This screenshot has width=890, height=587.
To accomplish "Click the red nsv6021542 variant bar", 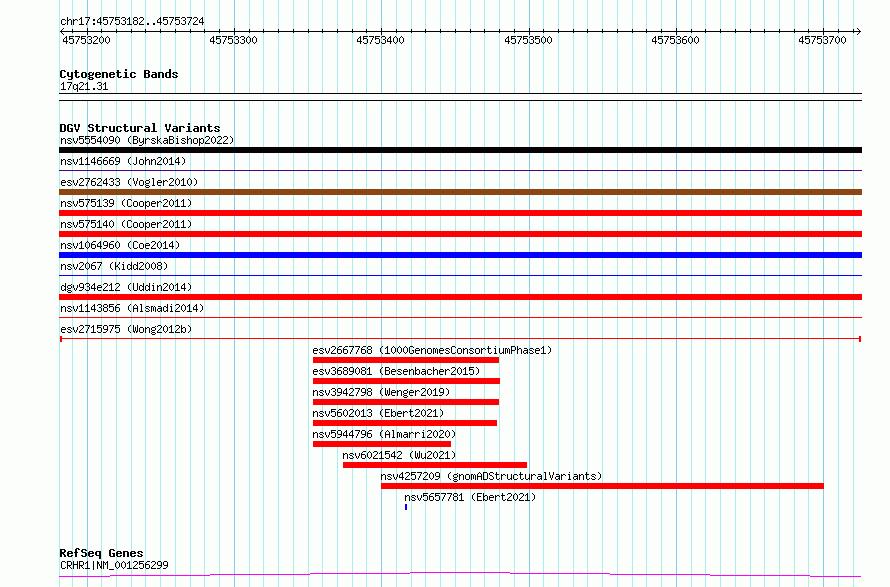I will [x=435, y=465].
